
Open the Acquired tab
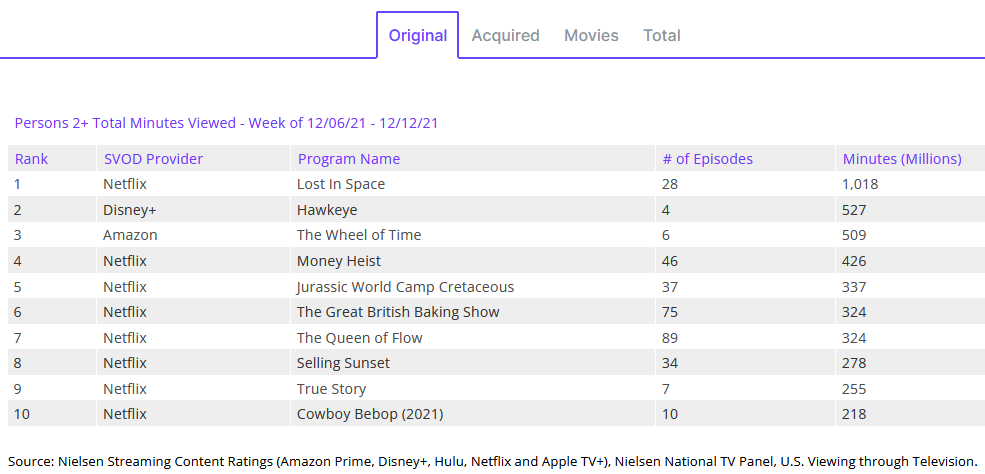point(505,36)
